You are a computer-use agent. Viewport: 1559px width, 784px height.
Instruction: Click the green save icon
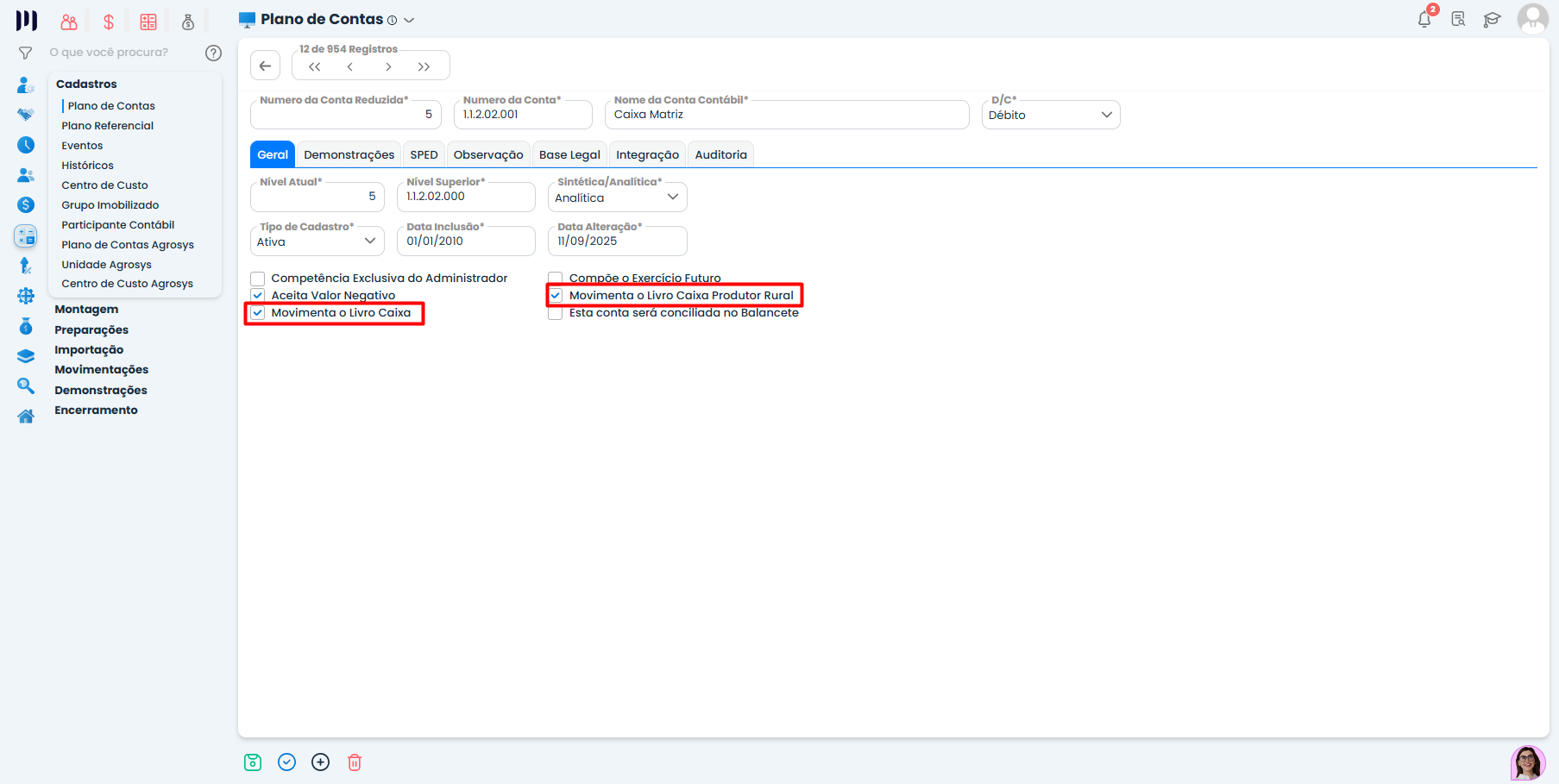(253, 762)
